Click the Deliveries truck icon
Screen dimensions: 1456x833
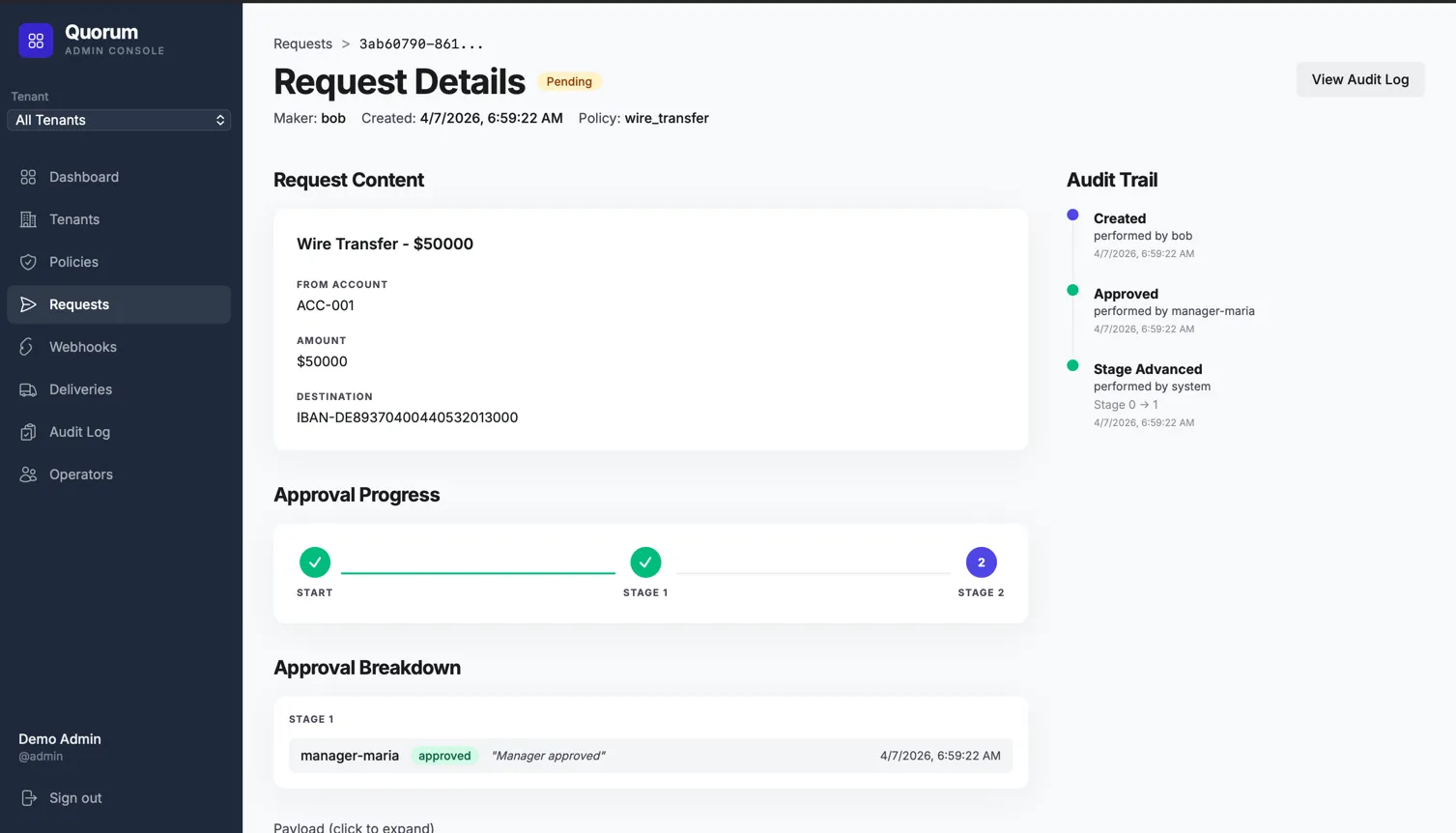(28, 389)
